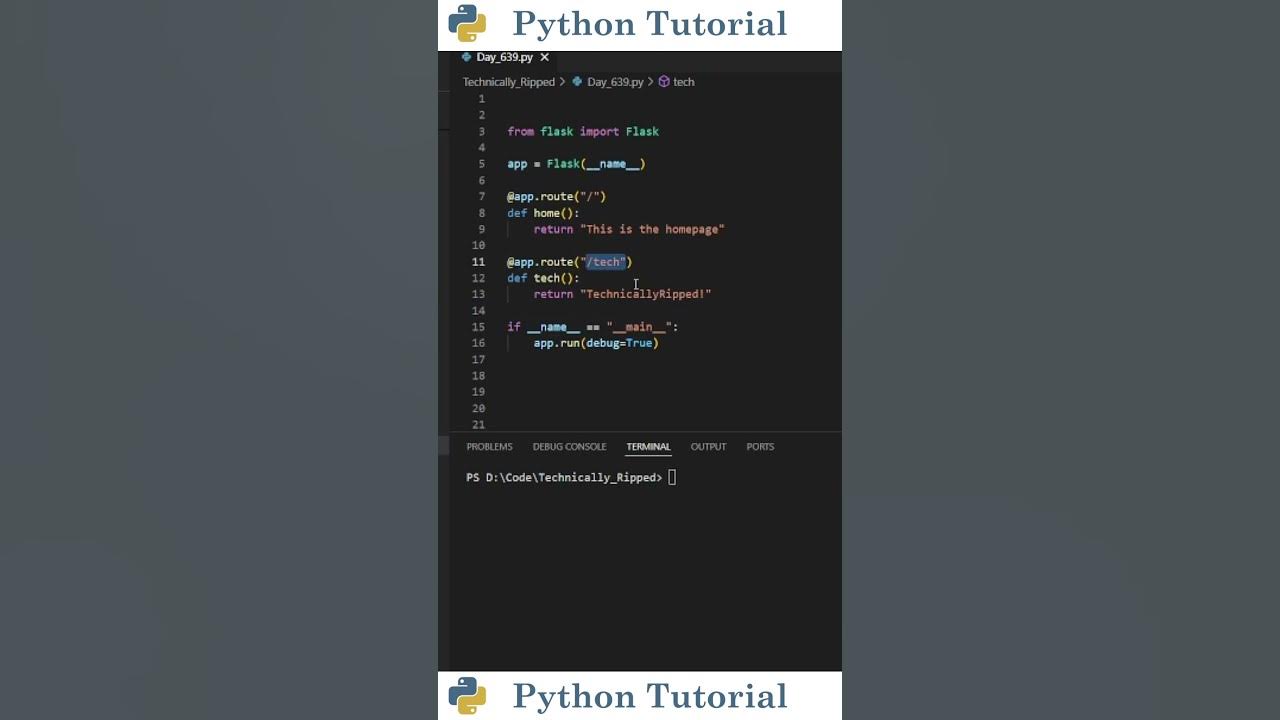Open Day_639.py in breadcrumb path

click(x=615, y=82)
